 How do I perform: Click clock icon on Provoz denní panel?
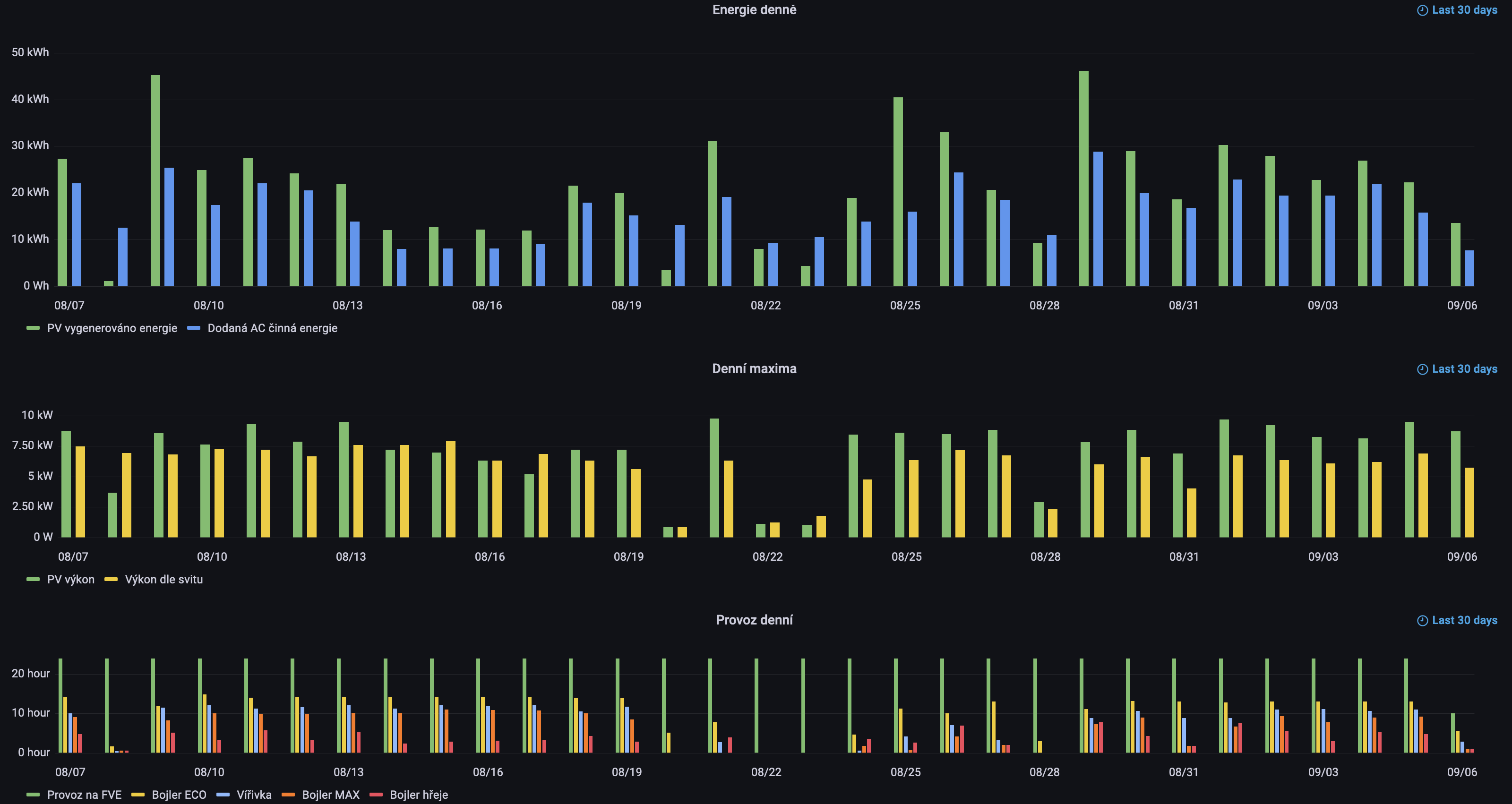point(1422,620)
